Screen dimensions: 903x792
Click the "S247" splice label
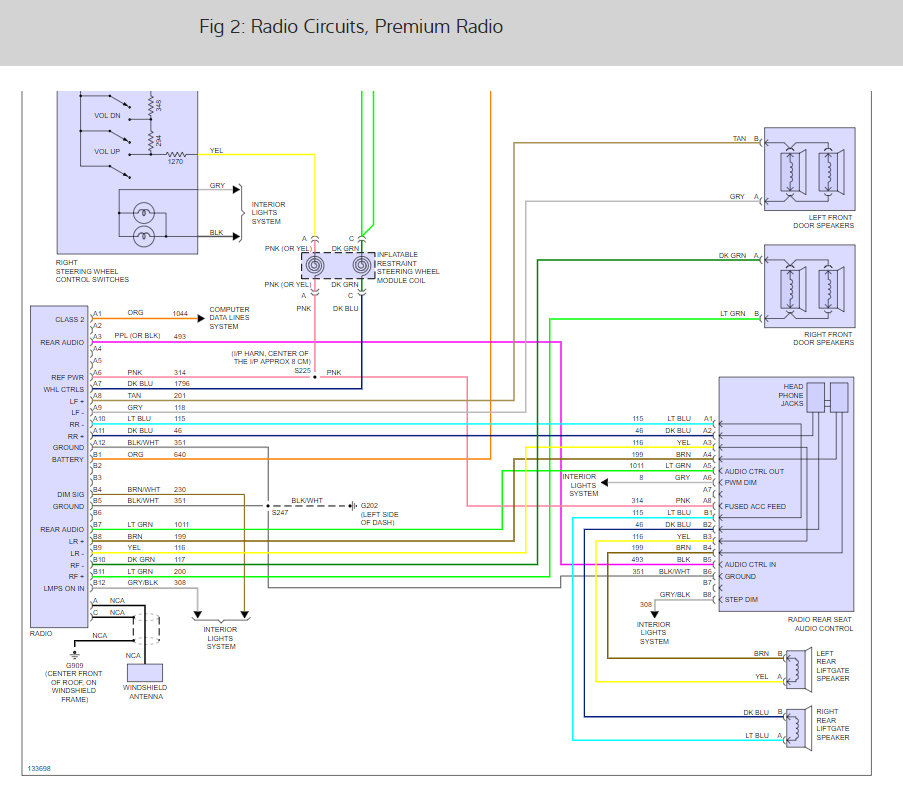280,512
